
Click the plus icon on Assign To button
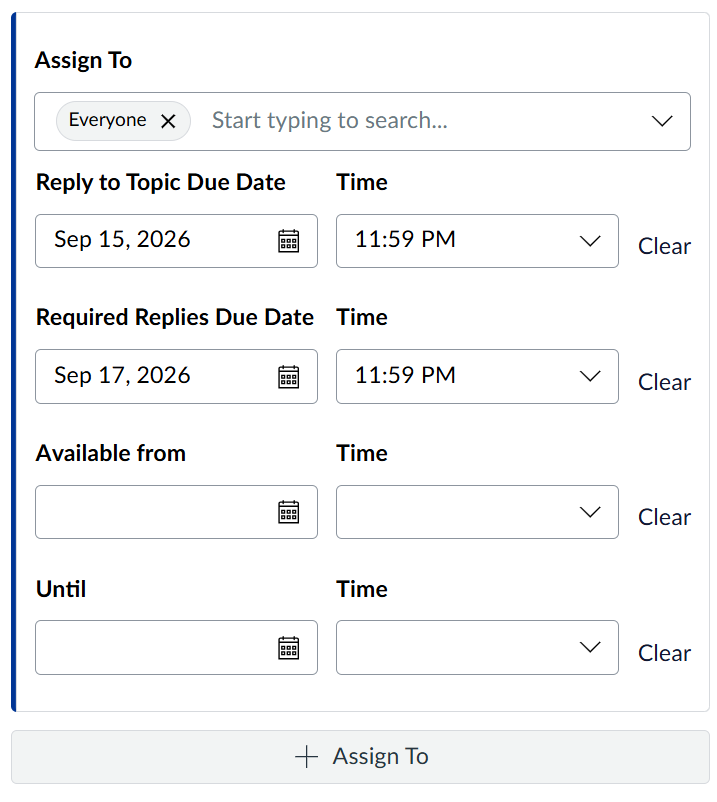306,756
